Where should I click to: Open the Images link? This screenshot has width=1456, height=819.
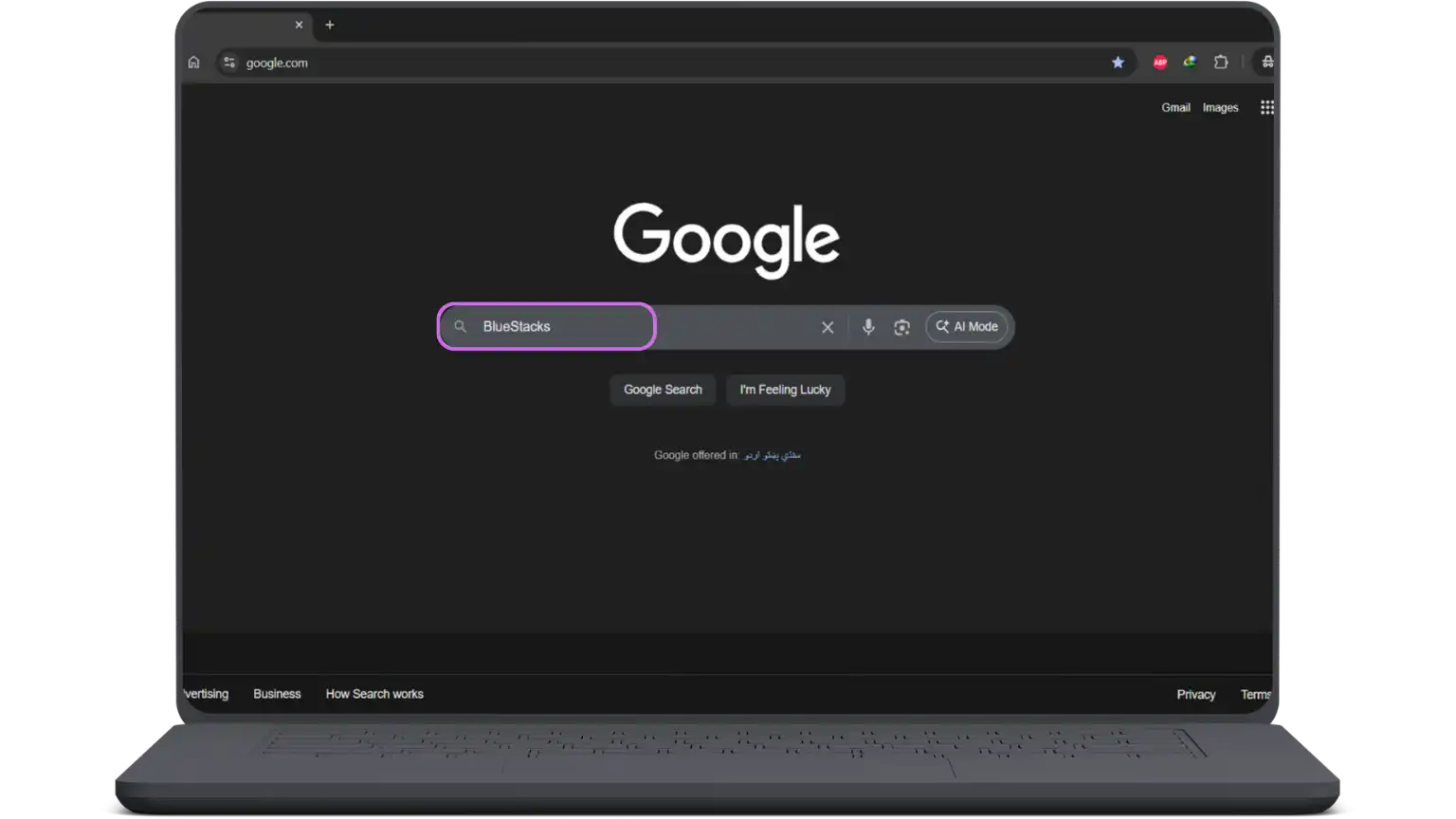tap(1220, 108)
